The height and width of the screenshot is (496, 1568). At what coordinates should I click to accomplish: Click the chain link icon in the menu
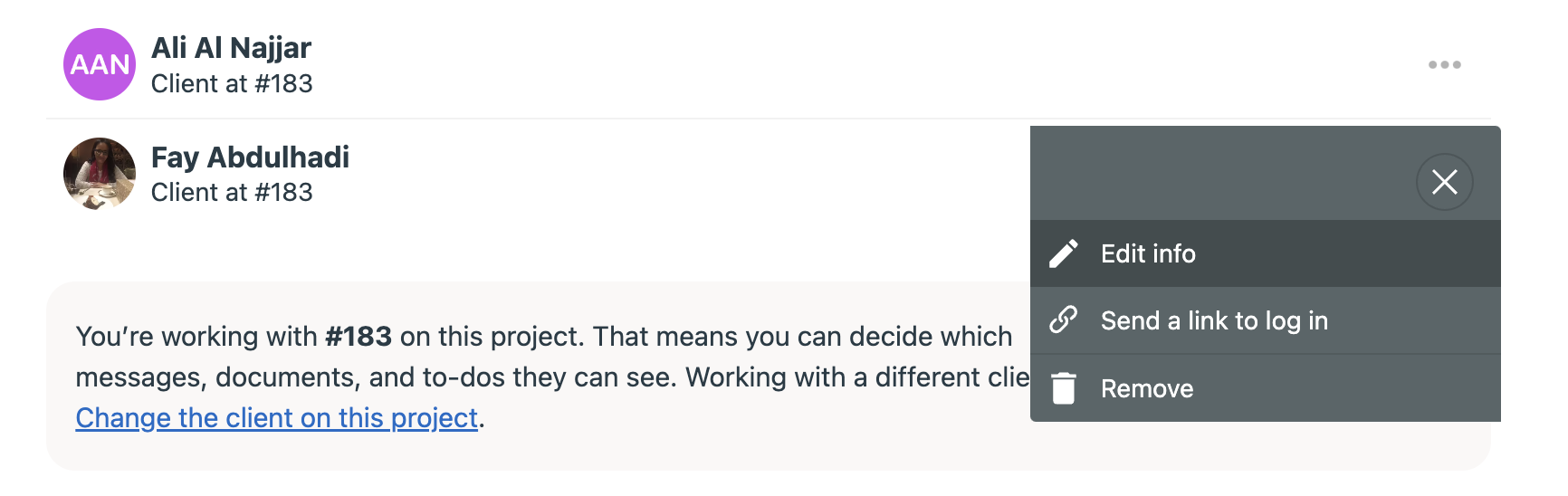pos(1064,320)
